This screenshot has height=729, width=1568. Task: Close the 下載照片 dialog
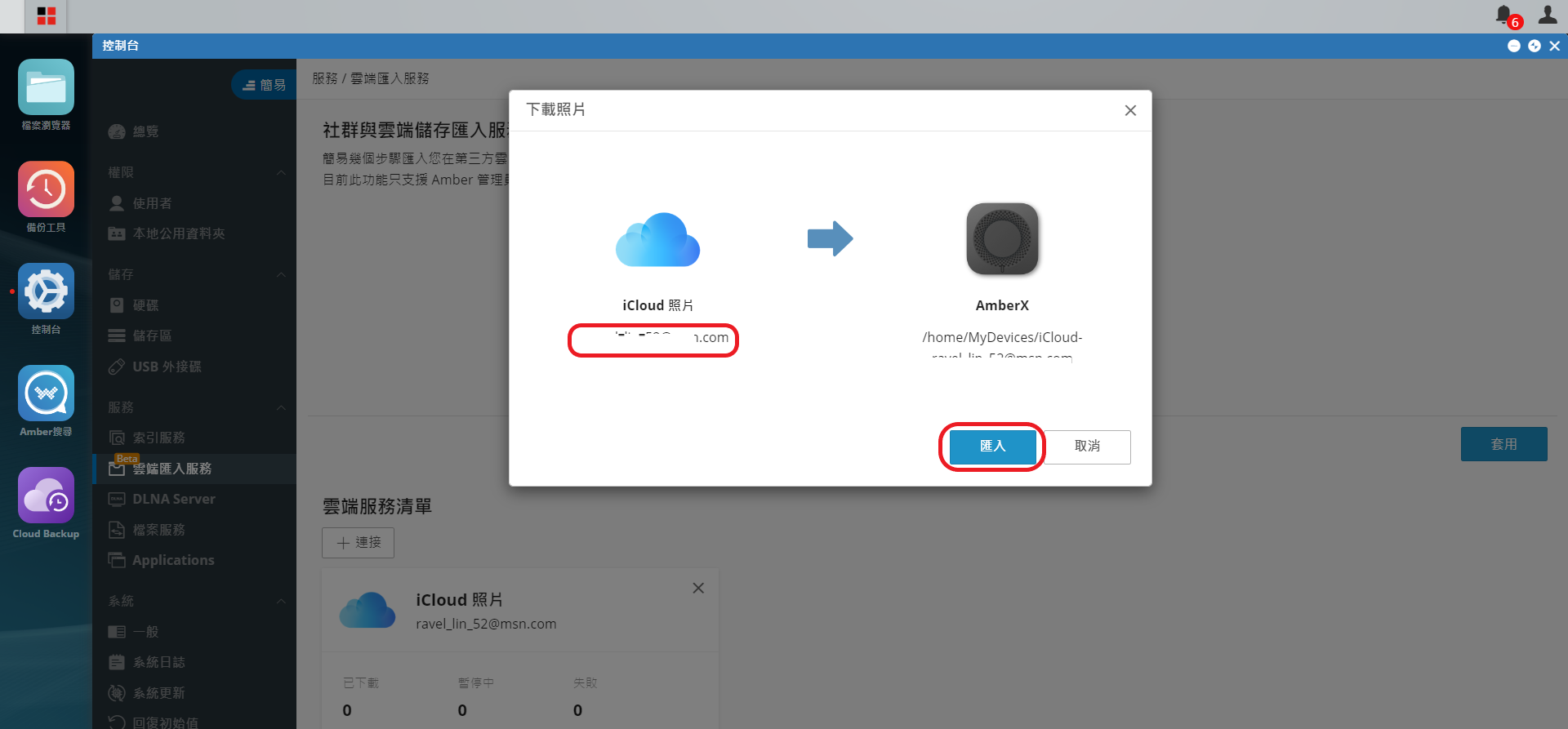point(1130,110)
